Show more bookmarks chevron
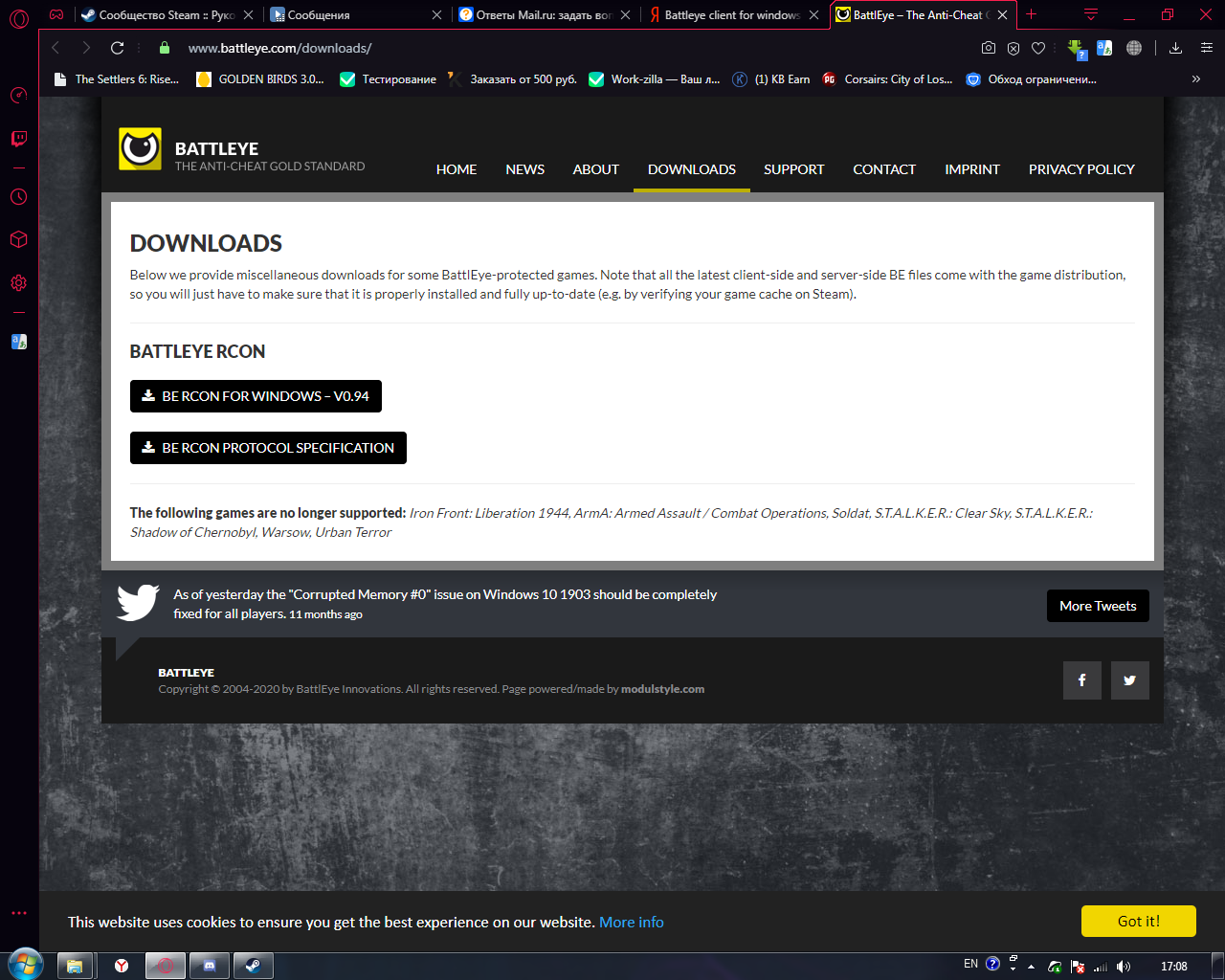Screen dimensions: 1225x980 click(x=1196, y=79)
